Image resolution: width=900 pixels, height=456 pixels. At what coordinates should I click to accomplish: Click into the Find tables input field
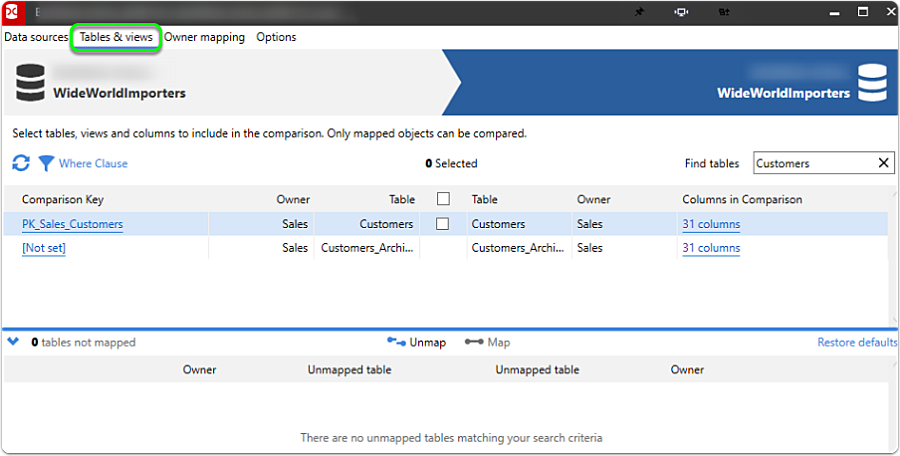pyautogui.click(x=810, y=163)
